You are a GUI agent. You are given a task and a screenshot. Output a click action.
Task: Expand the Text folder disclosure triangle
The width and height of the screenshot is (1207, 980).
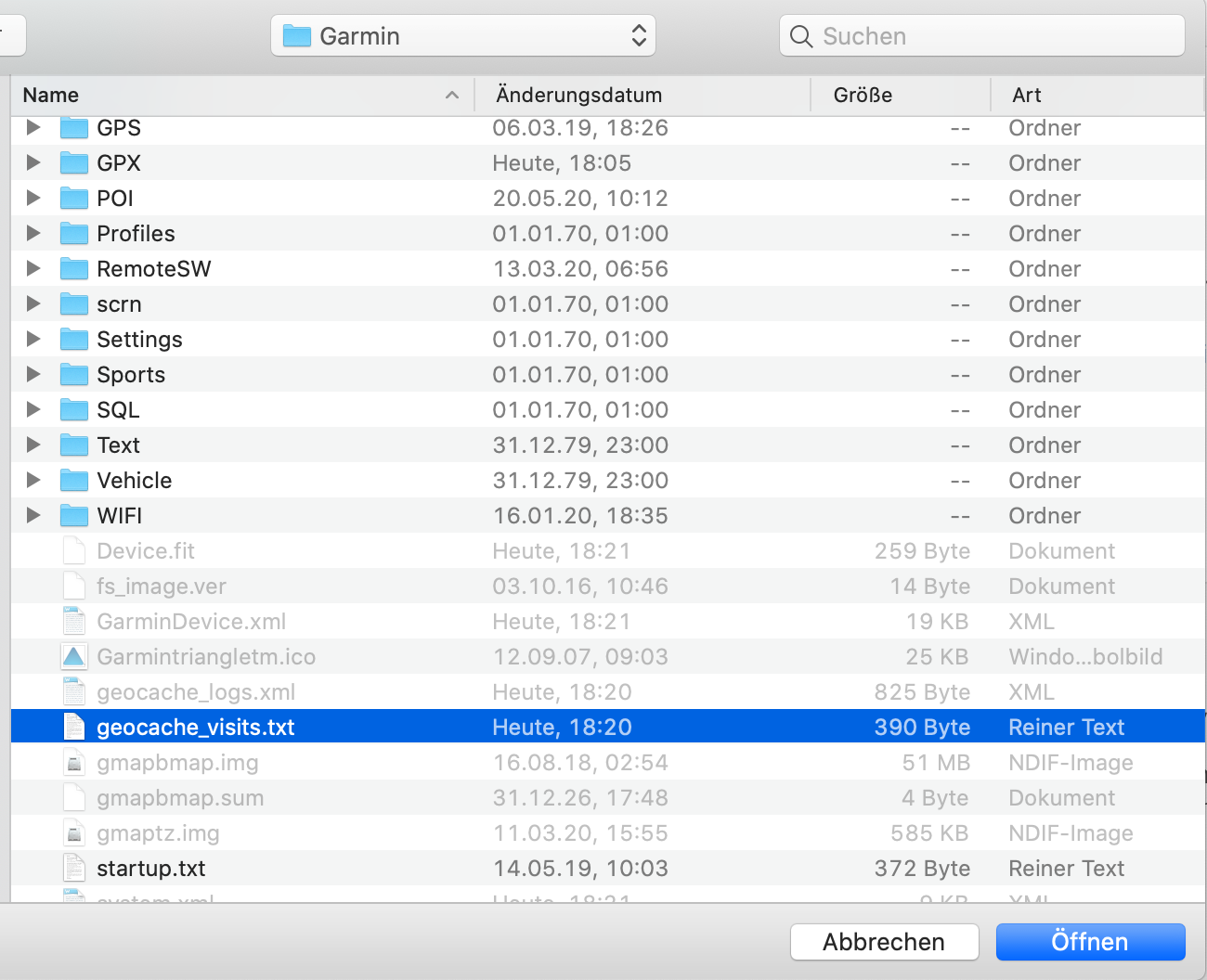33,445
